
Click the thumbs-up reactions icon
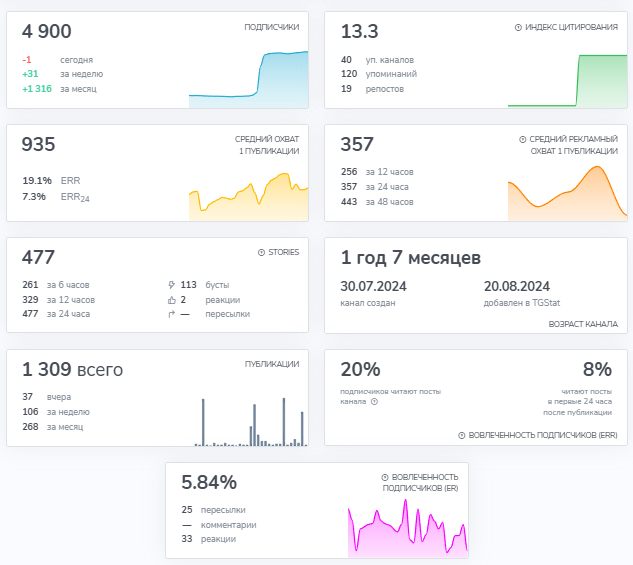tap(172, 300)
